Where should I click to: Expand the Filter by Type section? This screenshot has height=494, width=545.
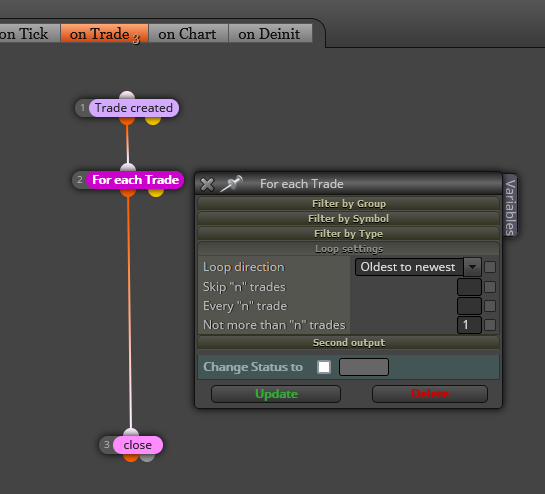(349, 234)
